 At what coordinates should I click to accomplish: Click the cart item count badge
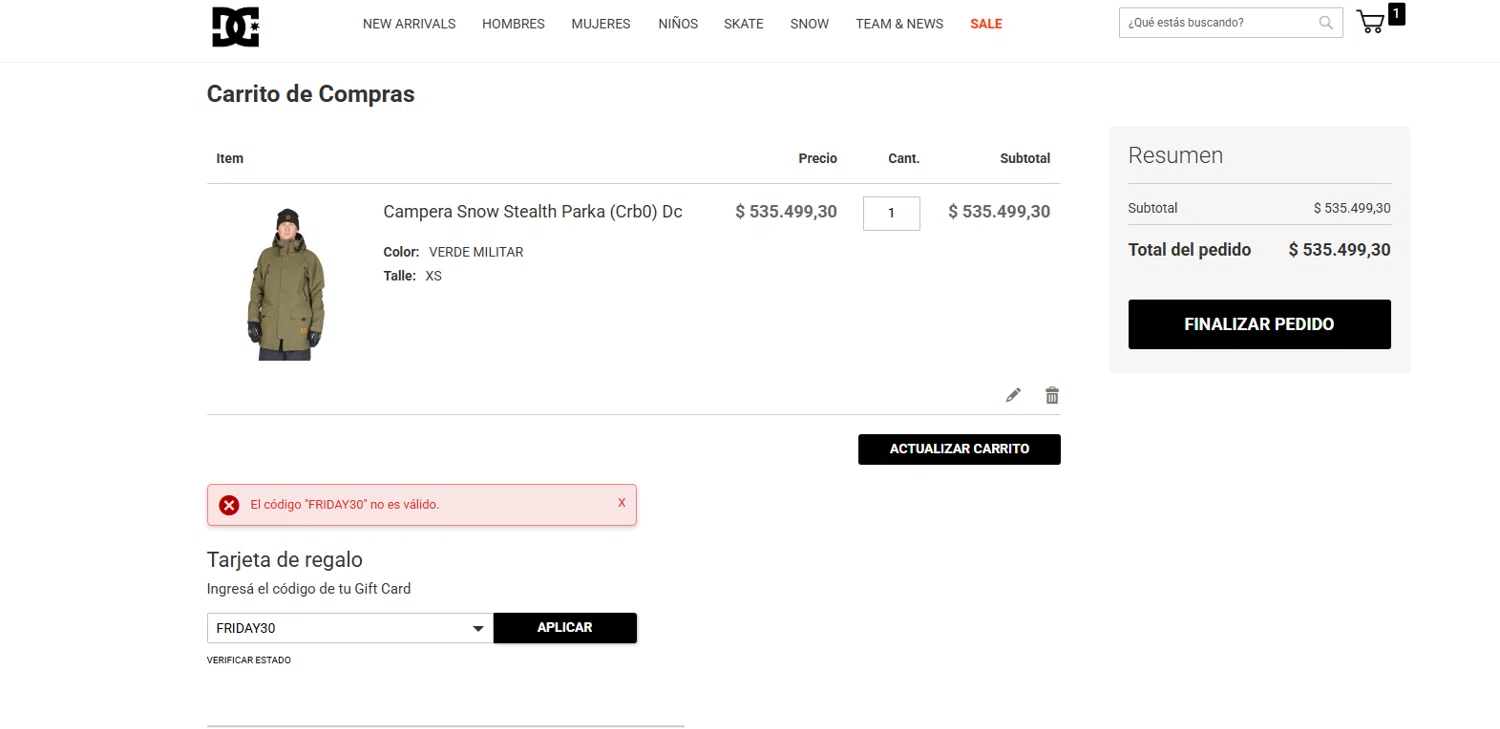(1396, 13)
